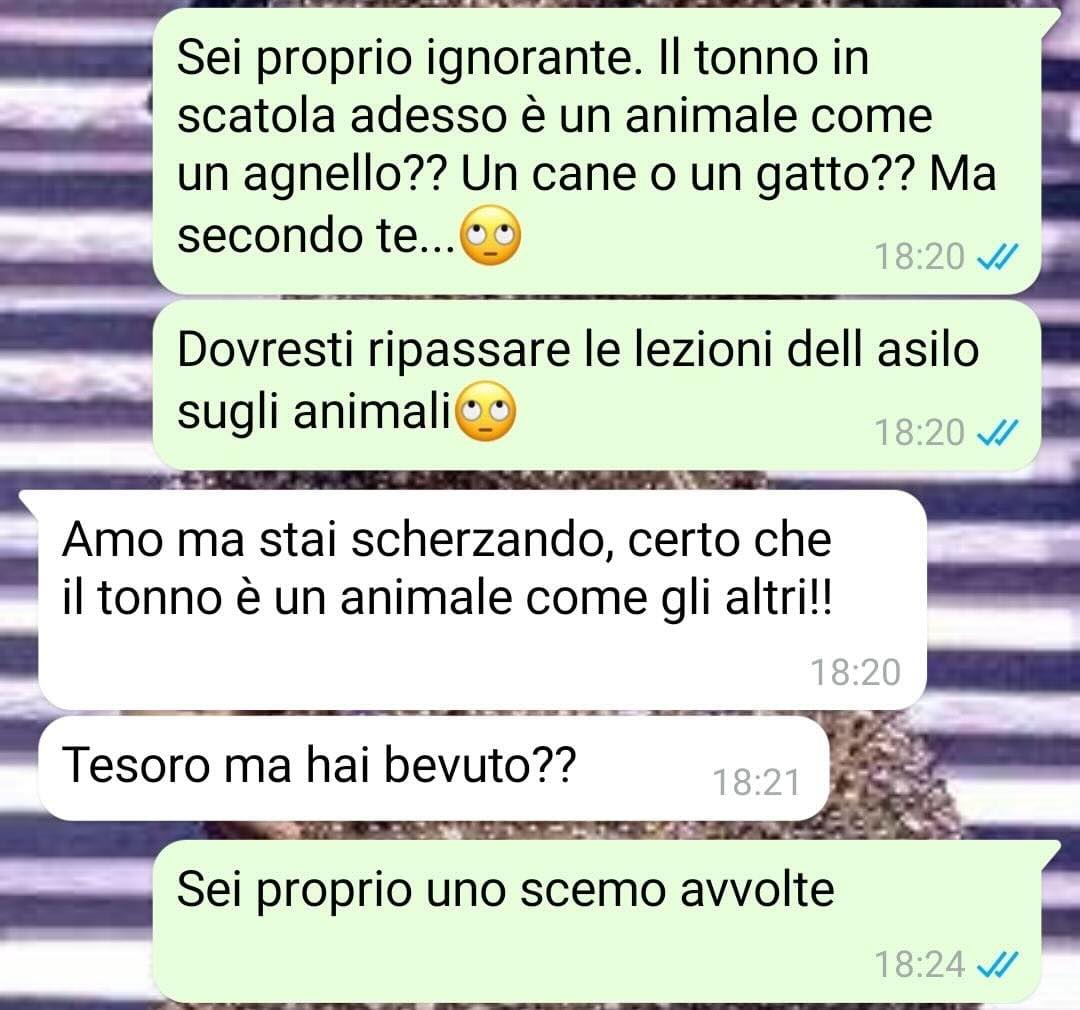Click the blue checkmarks on the 18:24 message
Viewport: 1080px width, 1010px height.
(x=997, y=965)
